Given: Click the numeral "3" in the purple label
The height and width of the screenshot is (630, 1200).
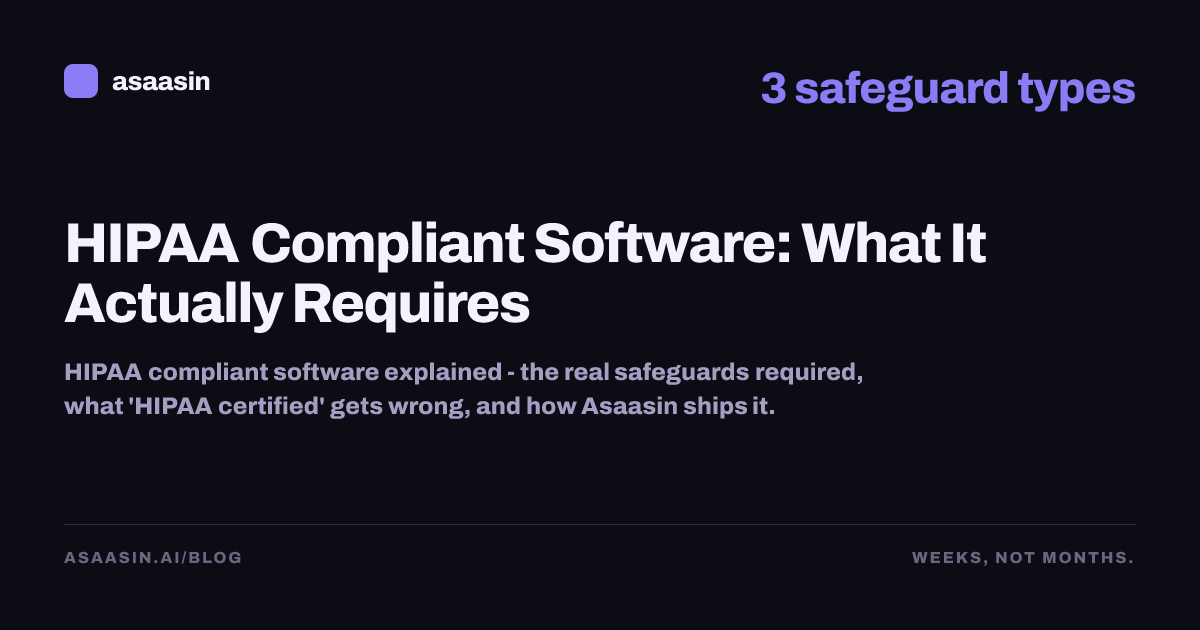Looking at the screenshot, I should tap(773, 88).
